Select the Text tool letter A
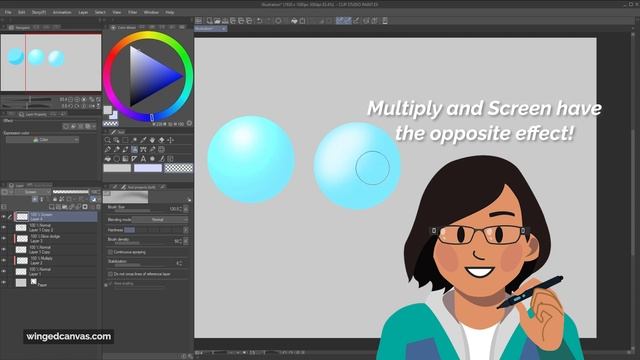The height and width of the screenshot is (360, 640). pos(144,158)
